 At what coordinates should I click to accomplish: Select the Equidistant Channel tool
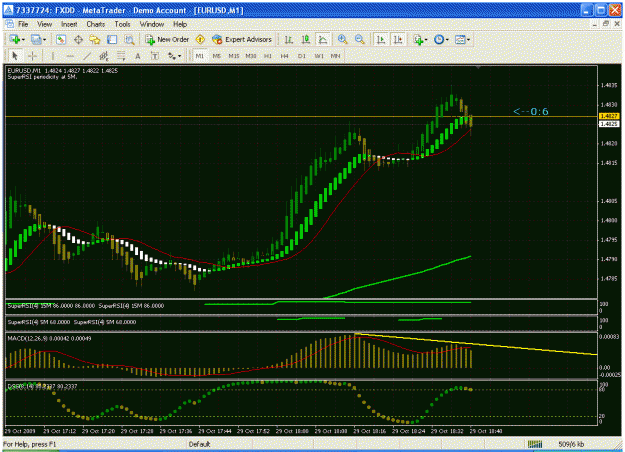tap(104, 56)
